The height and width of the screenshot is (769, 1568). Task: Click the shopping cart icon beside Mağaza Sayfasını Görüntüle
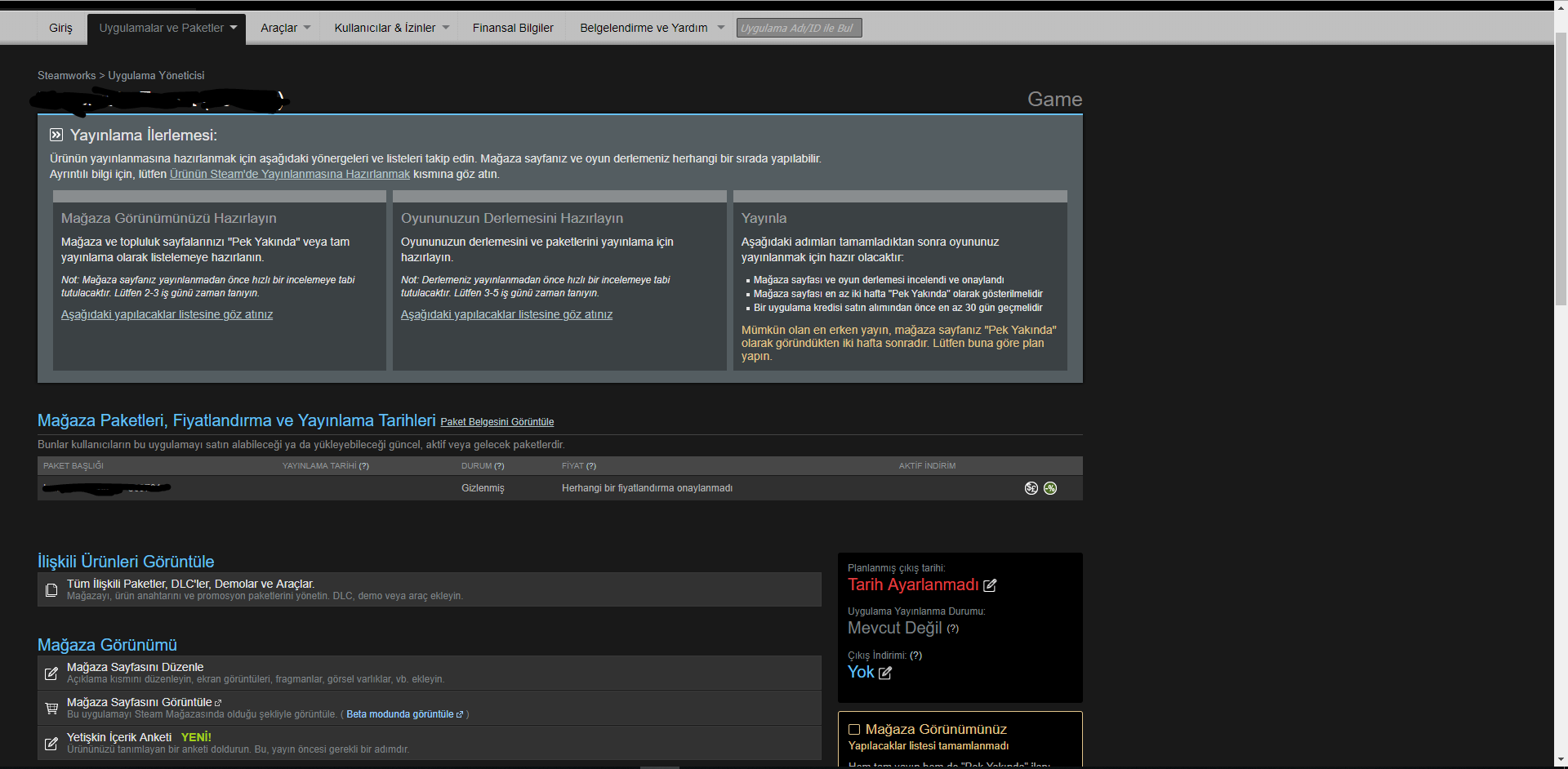(51, 709)
